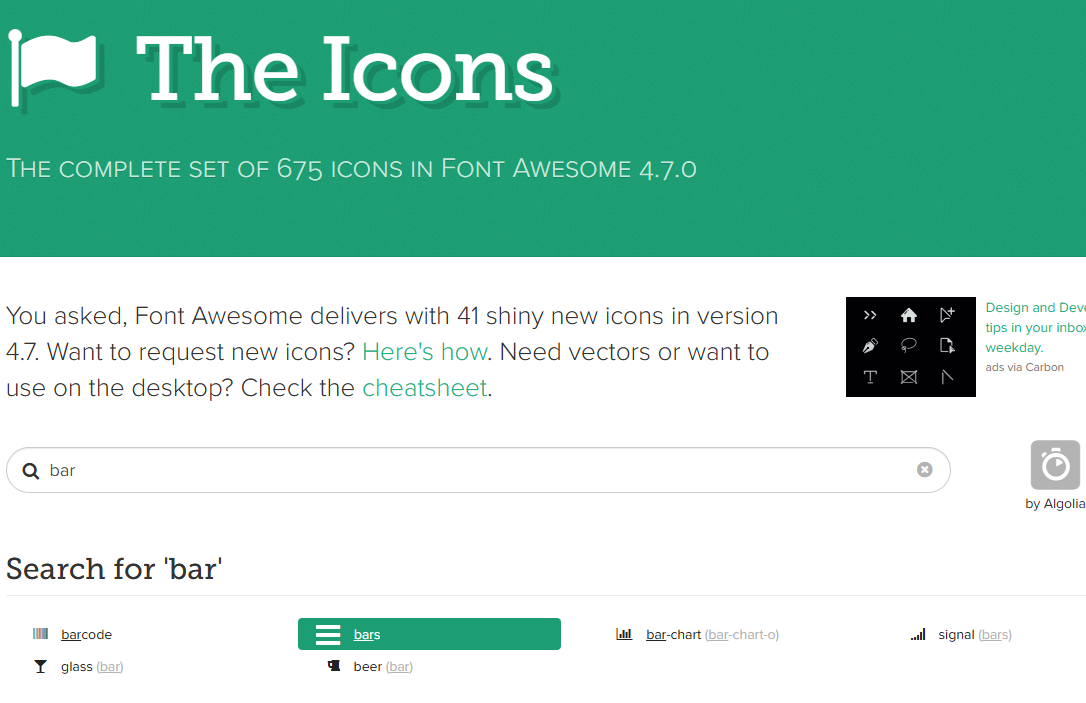
Task: Select the beer mug icon result
Action: click(334, 665)
